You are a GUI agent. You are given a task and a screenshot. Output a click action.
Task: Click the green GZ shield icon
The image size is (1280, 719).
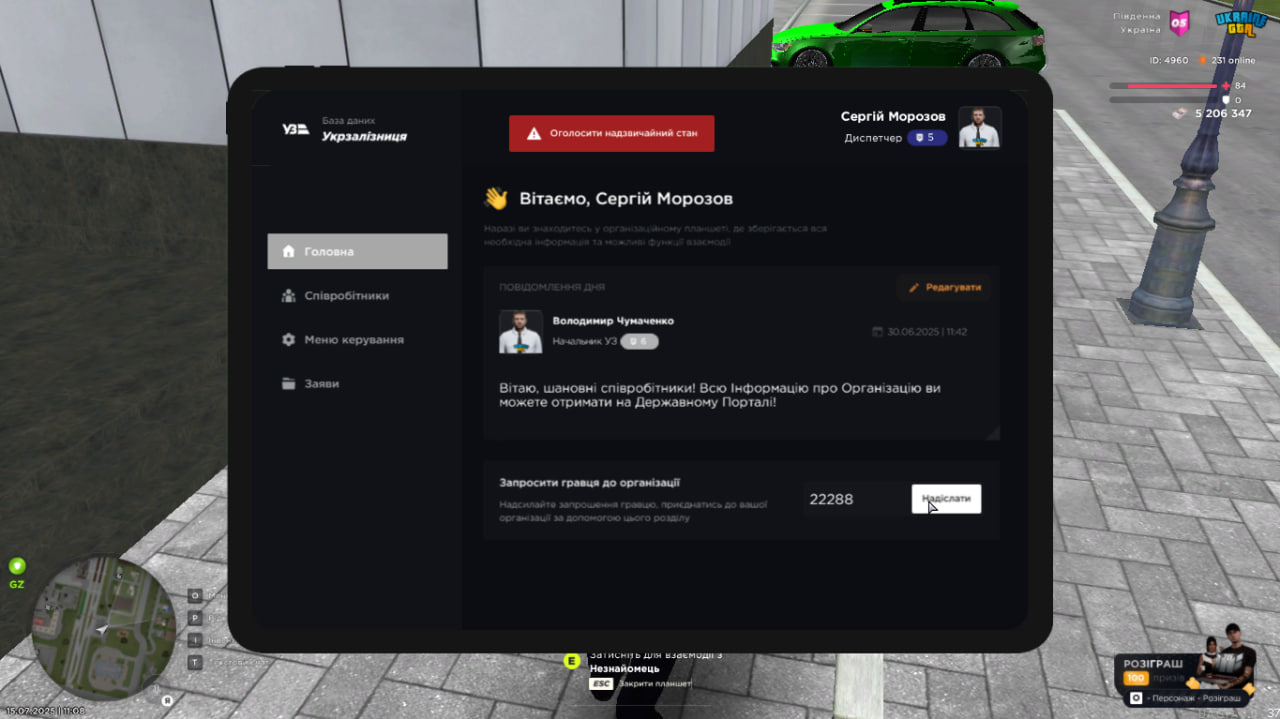(x=17, y=566)
